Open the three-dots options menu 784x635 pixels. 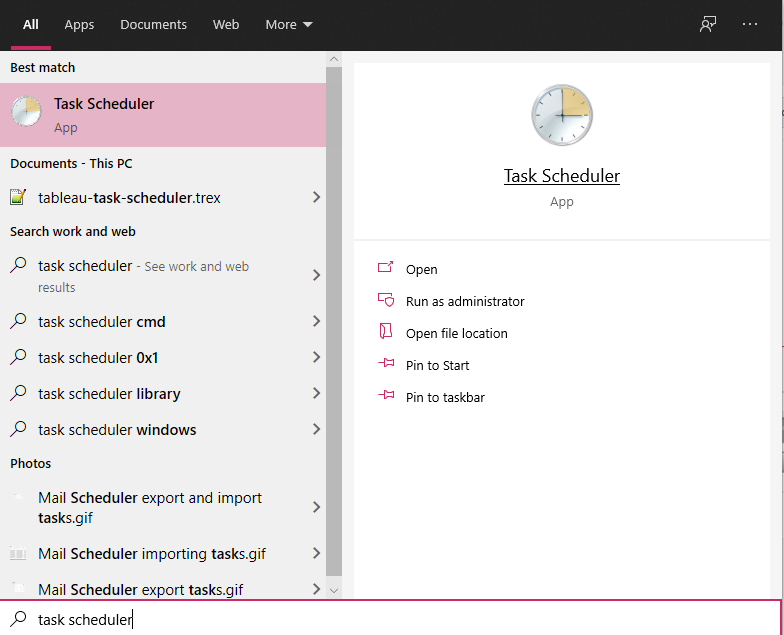coord(750,25)
